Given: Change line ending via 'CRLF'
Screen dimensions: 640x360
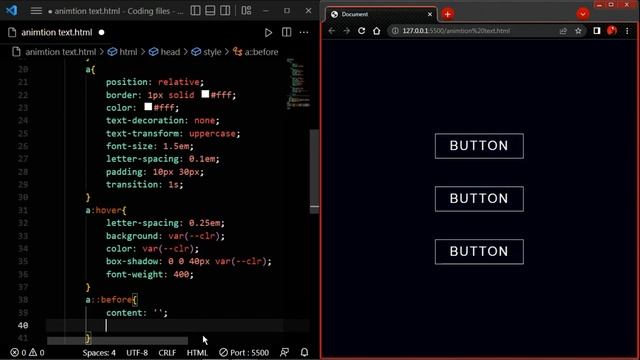Looking at the screenshot, I should 167,352.
